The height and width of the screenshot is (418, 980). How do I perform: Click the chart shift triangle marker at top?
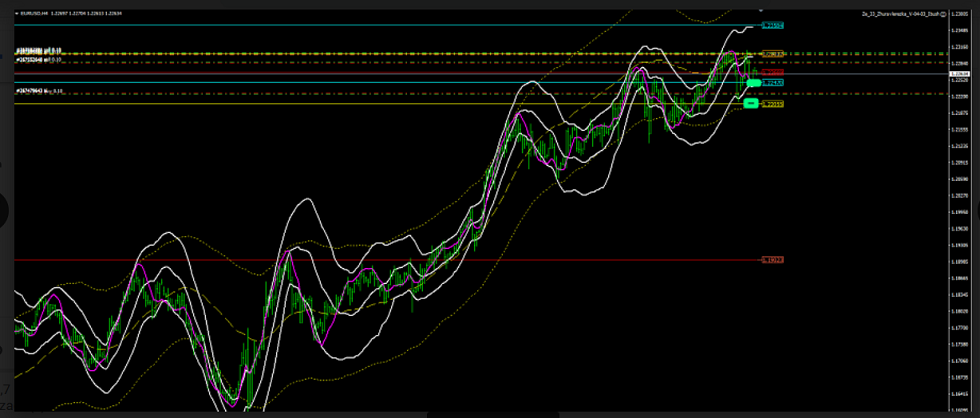(x=761, y=10)
